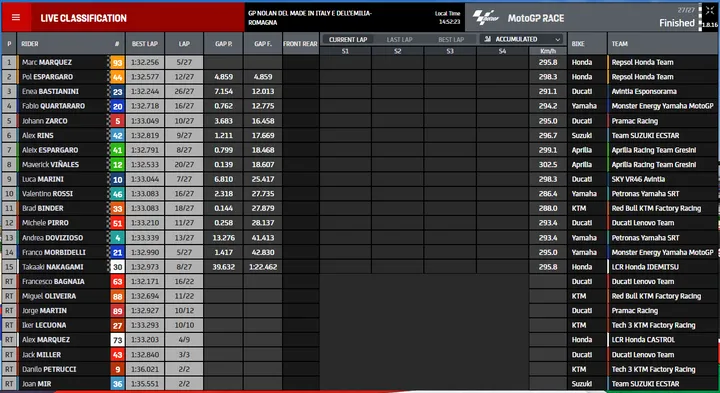The width and height of the screenshot is (720, 393).
Task: Select rider Enea BASTIANINI
Action: (x=50, y=91)
